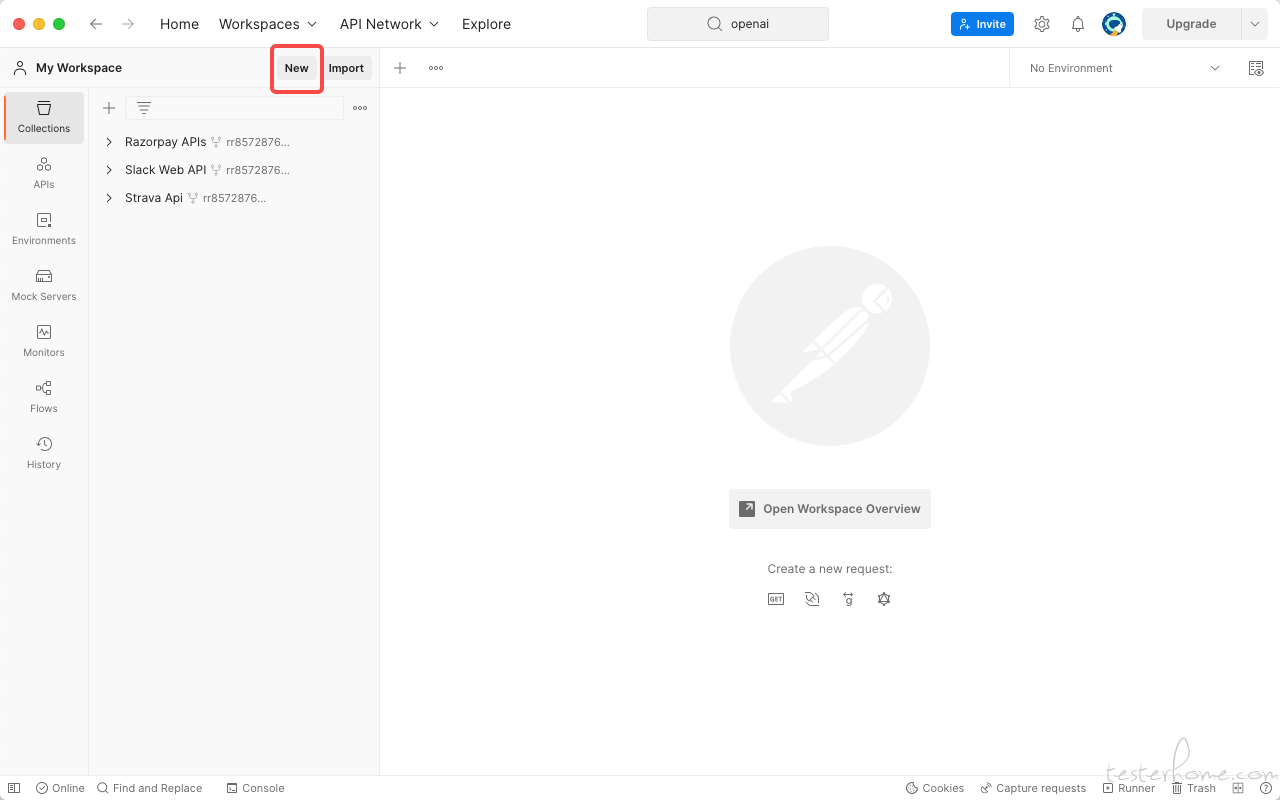Open the Monitors sidebar panel
1280x800 pixels.
(x=44, y=341)
